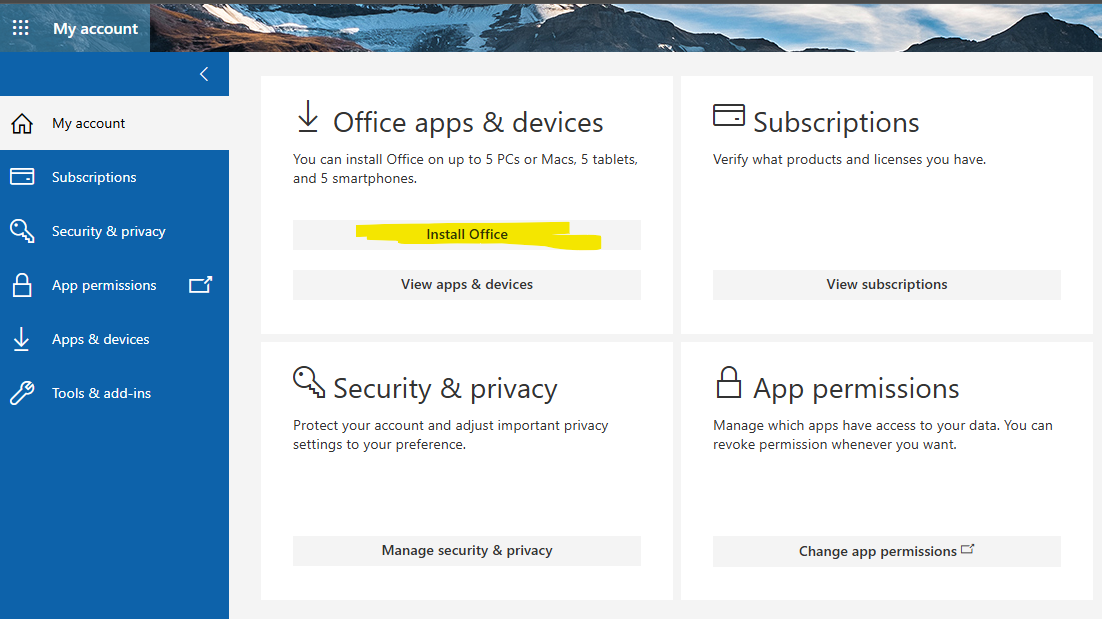Image resolution: width=1102 pixels, height=619 pixels.
Task: Click the lock icon beside sidebar App permissions
Action: pos(22,285)
